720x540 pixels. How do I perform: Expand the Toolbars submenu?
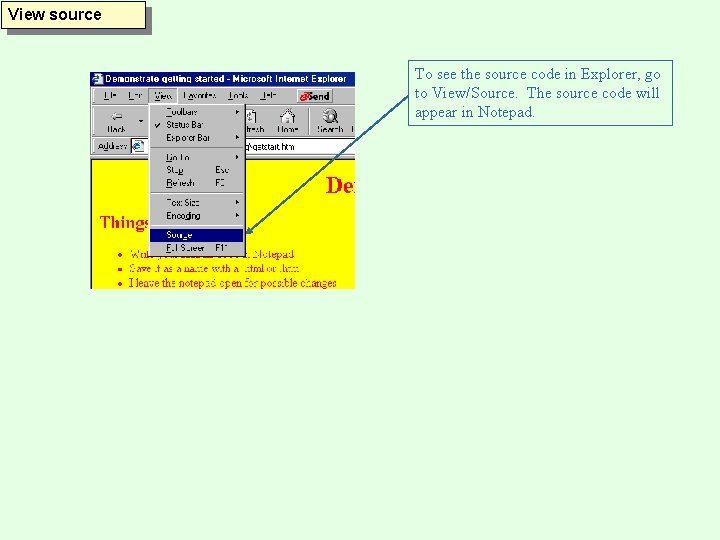pyautogui.click(x=197, y=112)
